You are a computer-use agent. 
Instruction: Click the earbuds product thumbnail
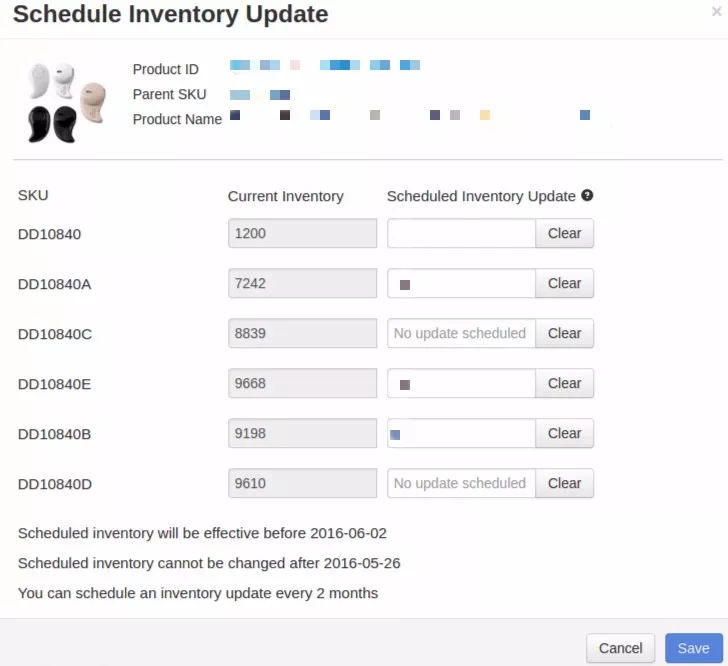click(65, 102)
